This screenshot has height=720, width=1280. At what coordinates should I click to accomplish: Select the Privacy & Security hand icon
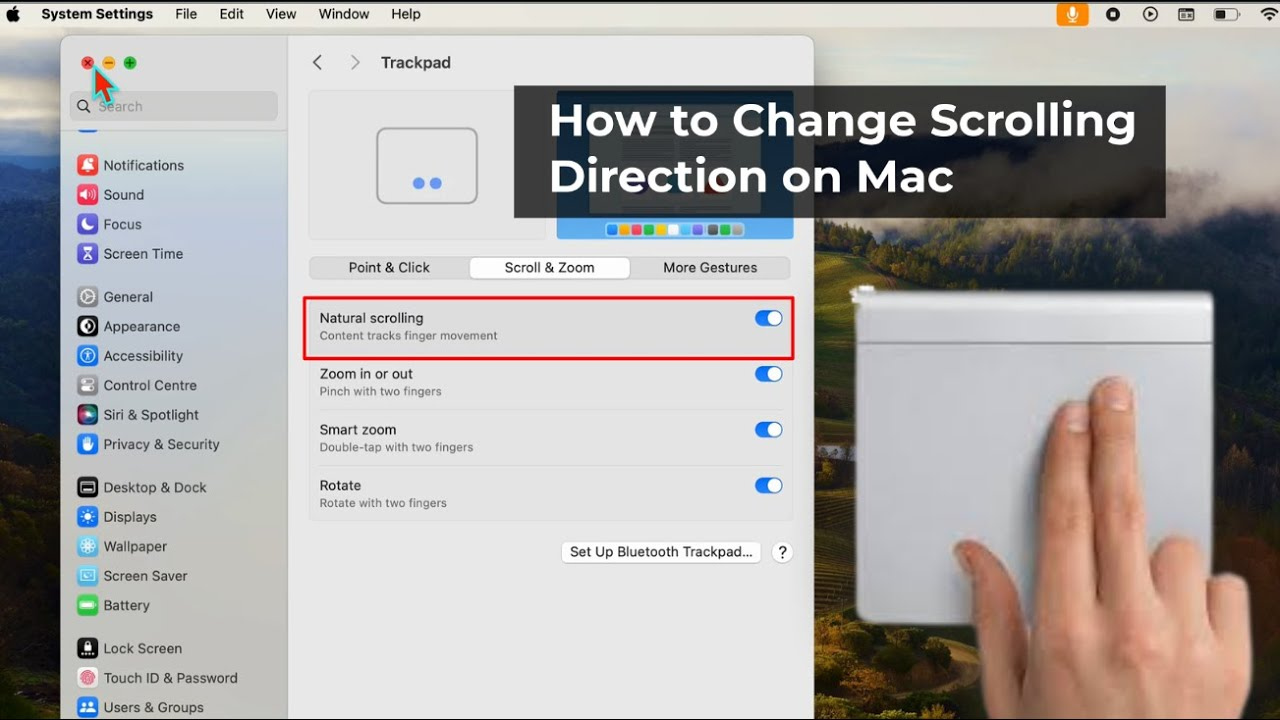click(x=87, y=444)
